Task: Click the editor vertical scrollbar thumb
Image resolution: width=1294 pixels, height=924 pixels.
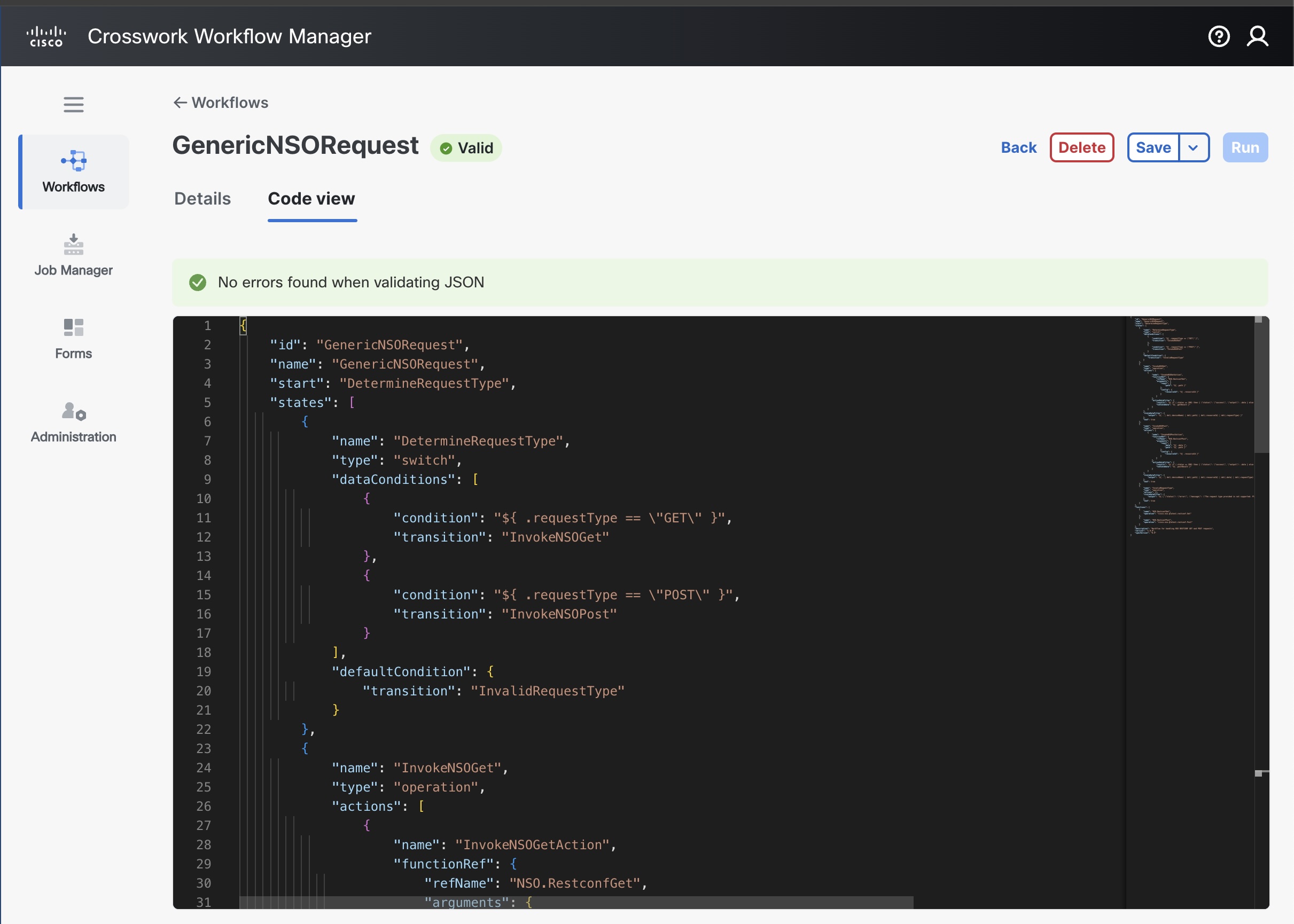Action: coord(1261,385)
